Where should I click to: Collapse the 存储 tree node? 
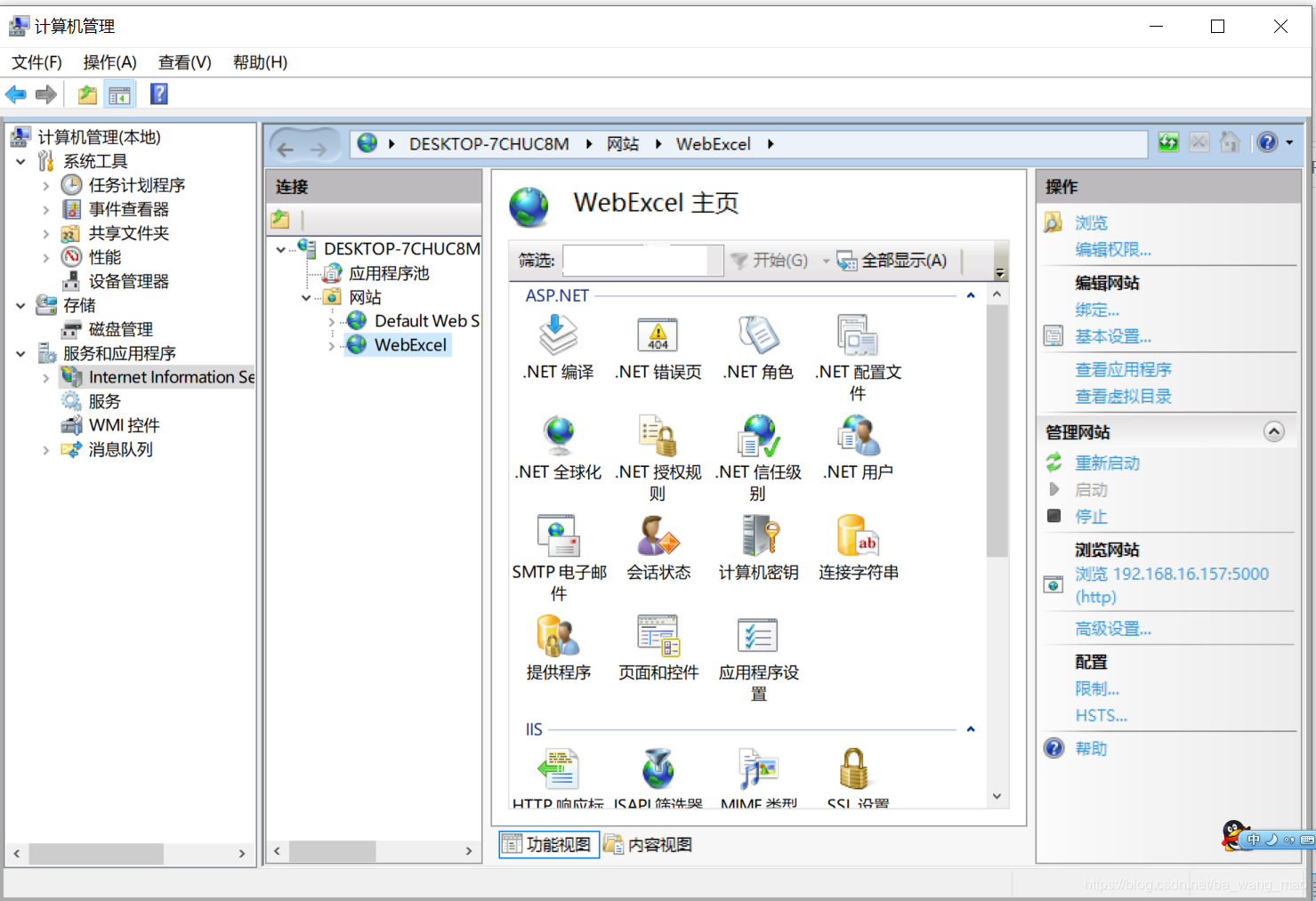20,306
